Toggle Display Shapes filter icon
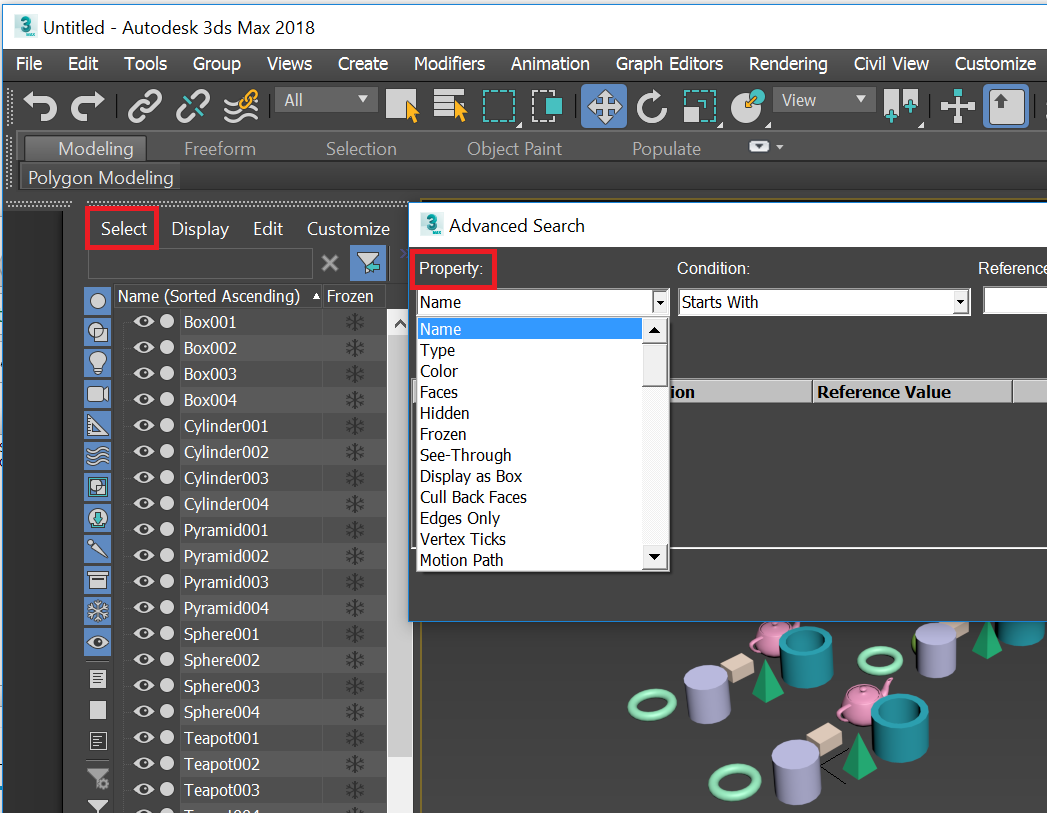This screenshot has height=813, width=1047. tap(97, 332)
